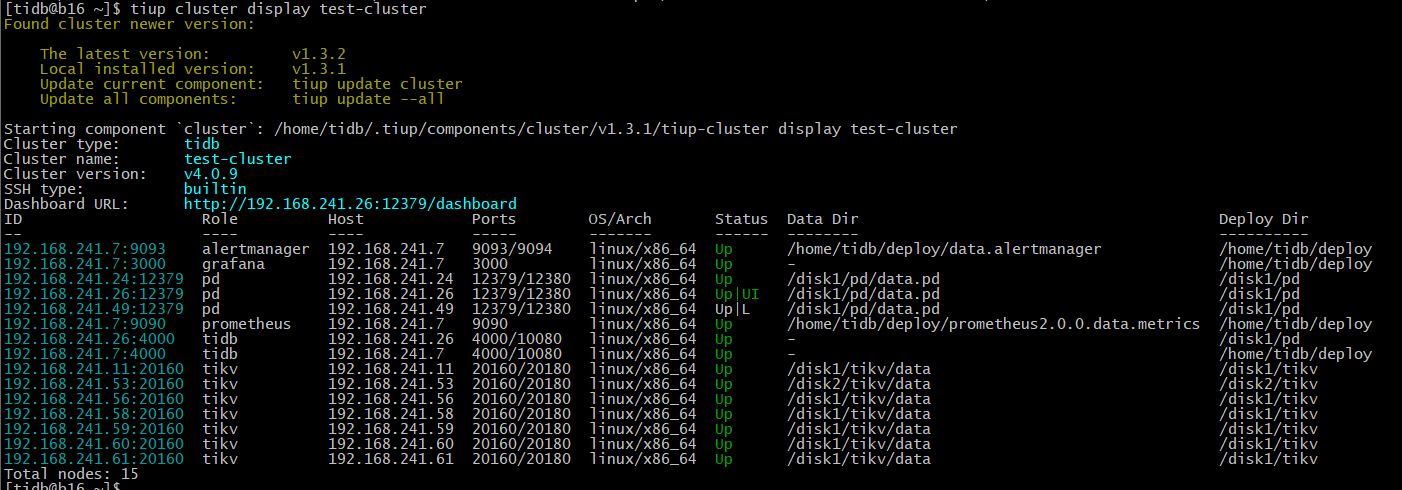Click the /home/tidb/deploy/data.alertmanager path
Screen dimensions: 1402x490
[944, 249]
